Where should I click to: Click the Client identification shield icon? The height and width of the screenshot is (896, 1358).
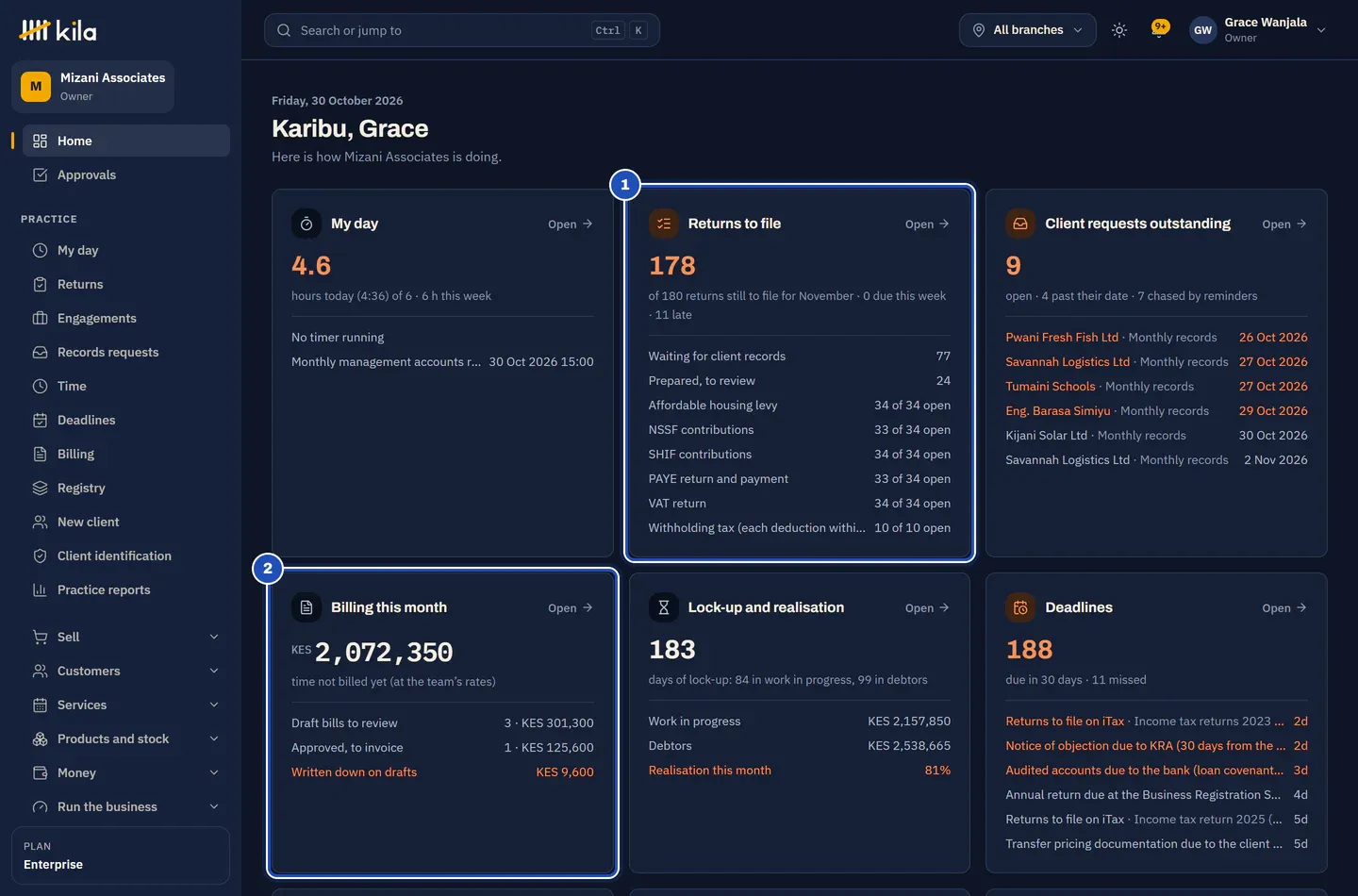(x=40, y=556)
